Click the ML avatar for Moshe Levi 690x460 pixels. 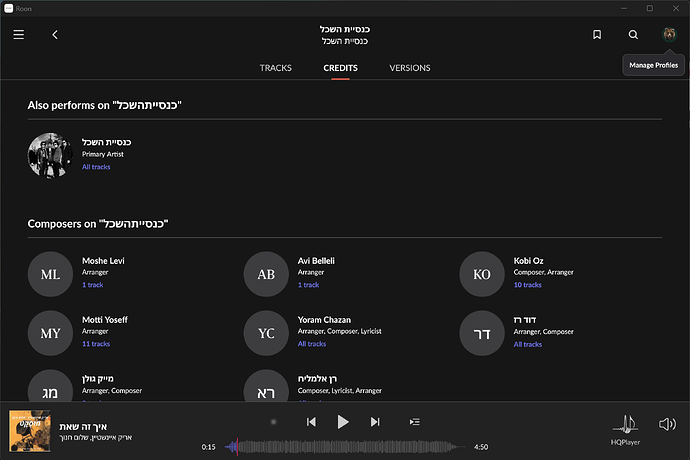point(50,274)
